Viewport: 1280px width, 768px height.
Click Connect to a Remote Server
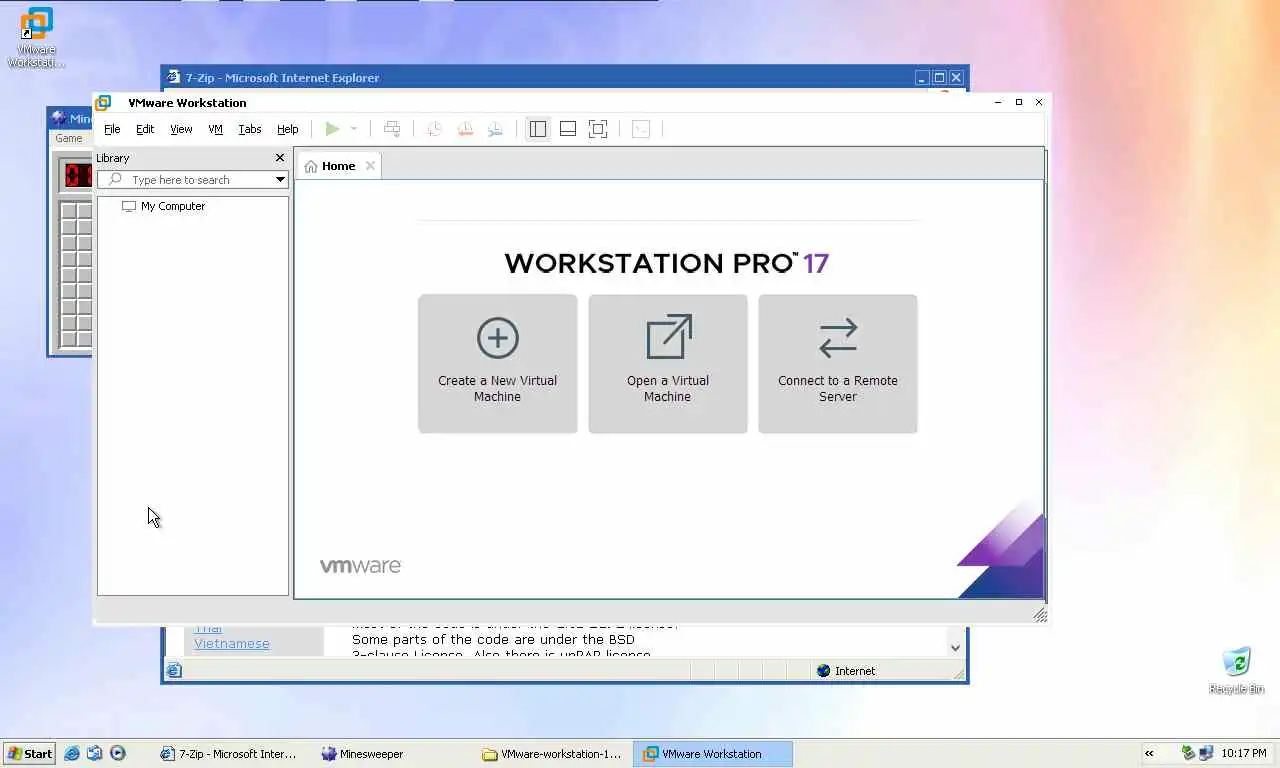pos(838,364)
